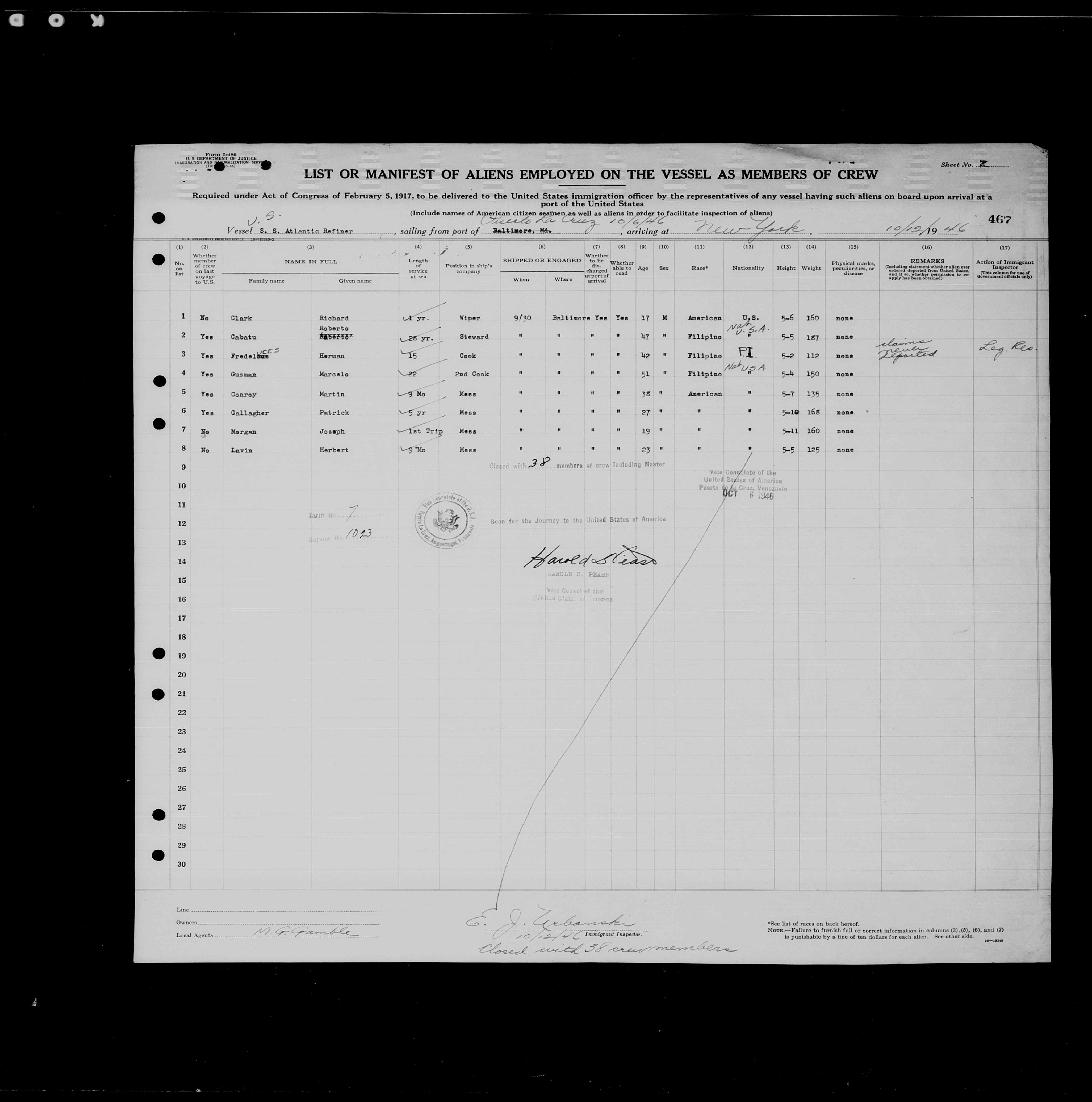Click the 'REMARKS' column header

(927, 262)
